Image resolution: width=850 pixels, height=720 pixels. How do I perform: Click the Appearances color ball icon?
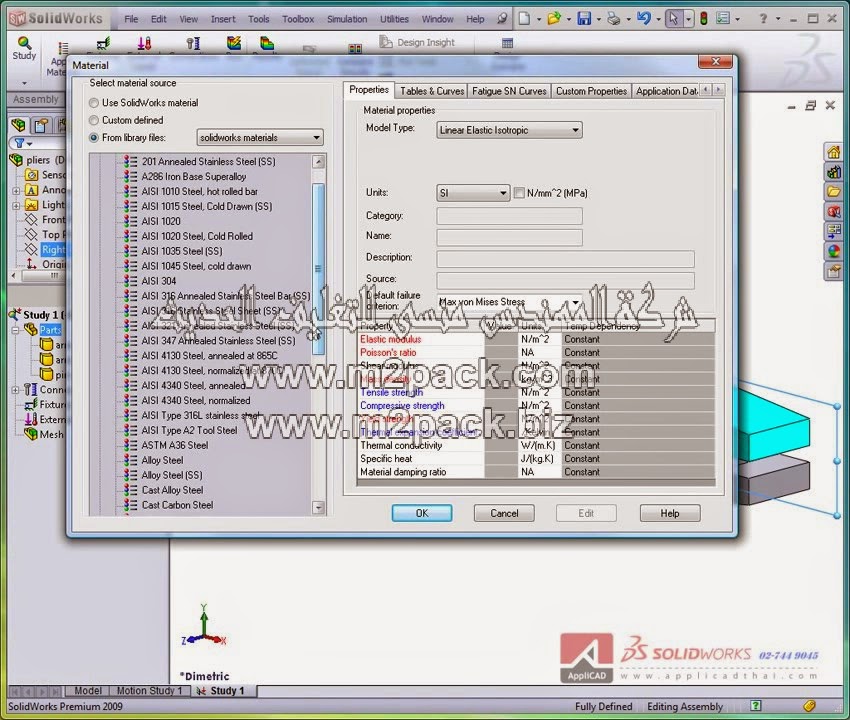[833, 251]
